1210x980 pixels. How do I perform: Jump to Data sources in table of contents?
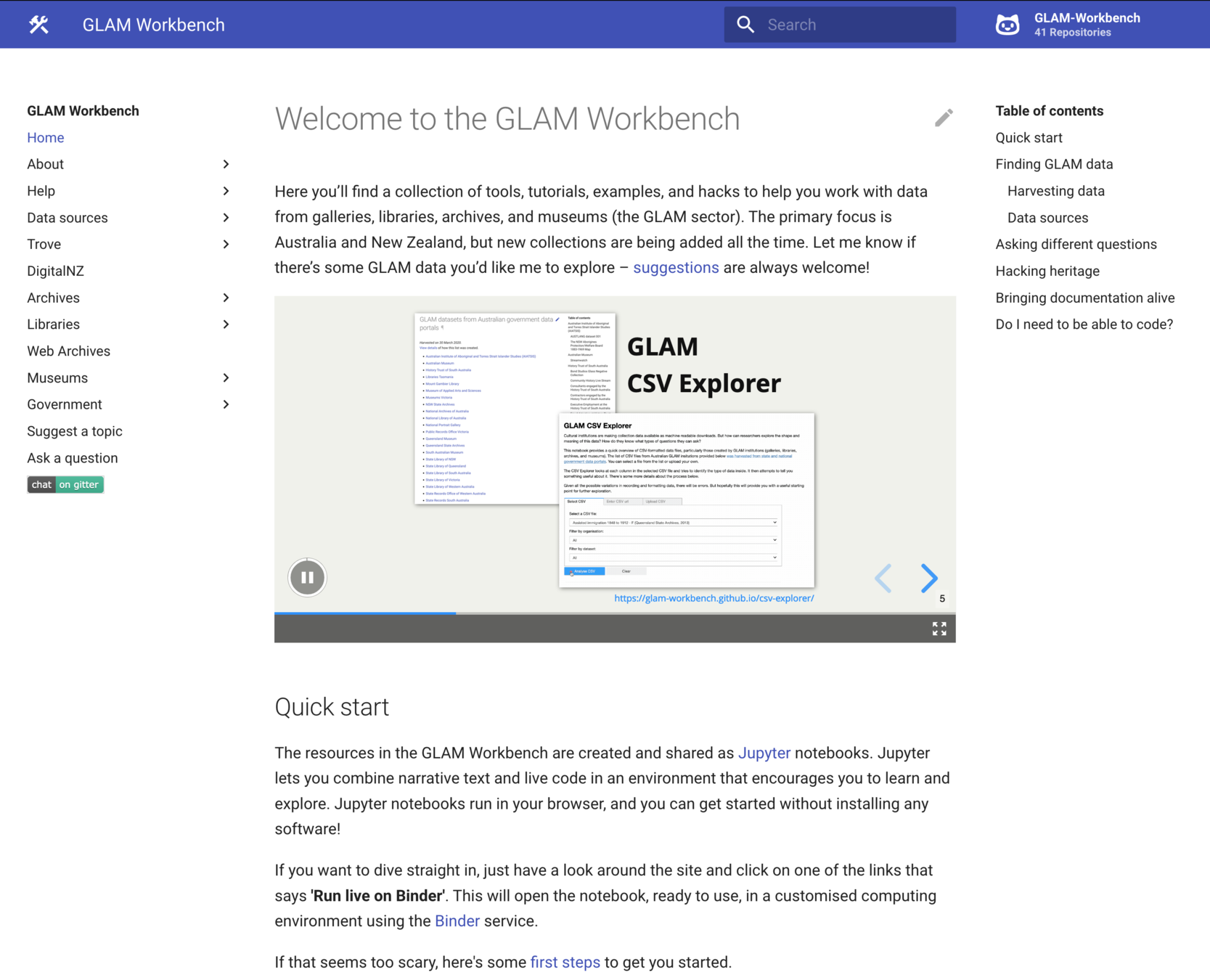point(1047,218)
